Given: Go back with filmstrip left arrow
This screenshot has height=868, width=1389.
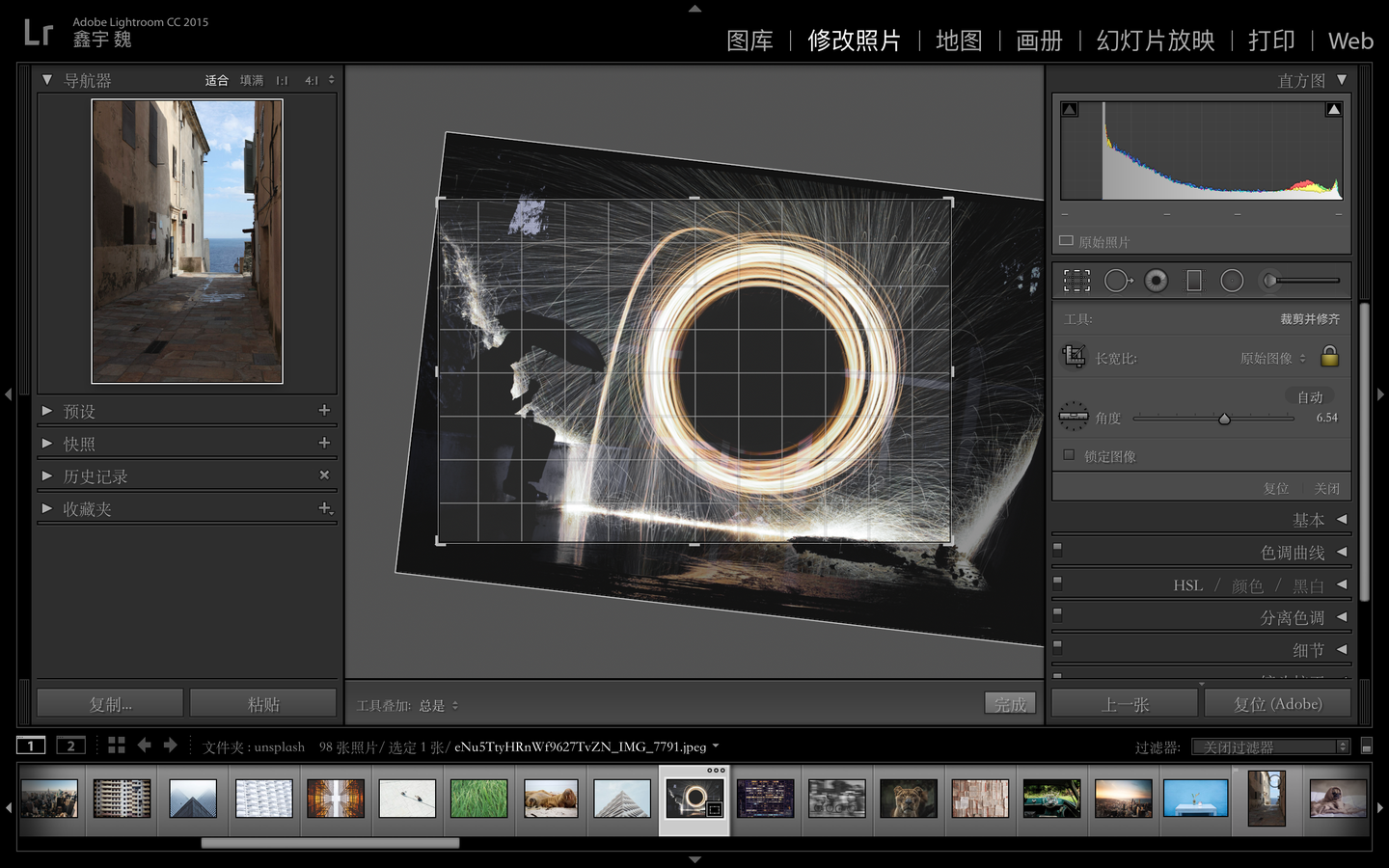Looking at the screenshot, I should point(145,746).
